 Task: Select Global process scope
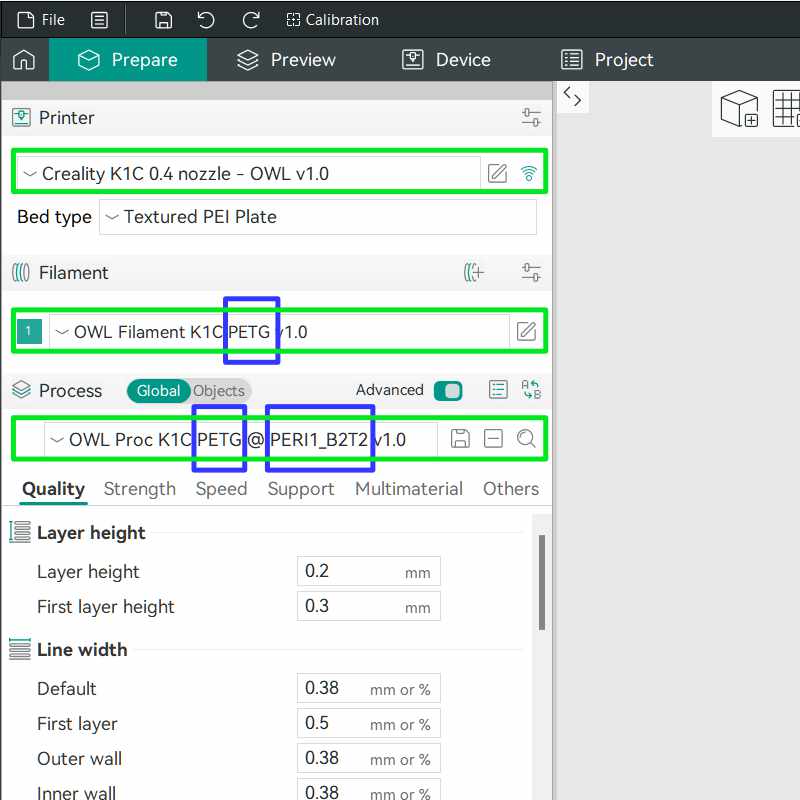pyautogui.click(x=158, y=391)
